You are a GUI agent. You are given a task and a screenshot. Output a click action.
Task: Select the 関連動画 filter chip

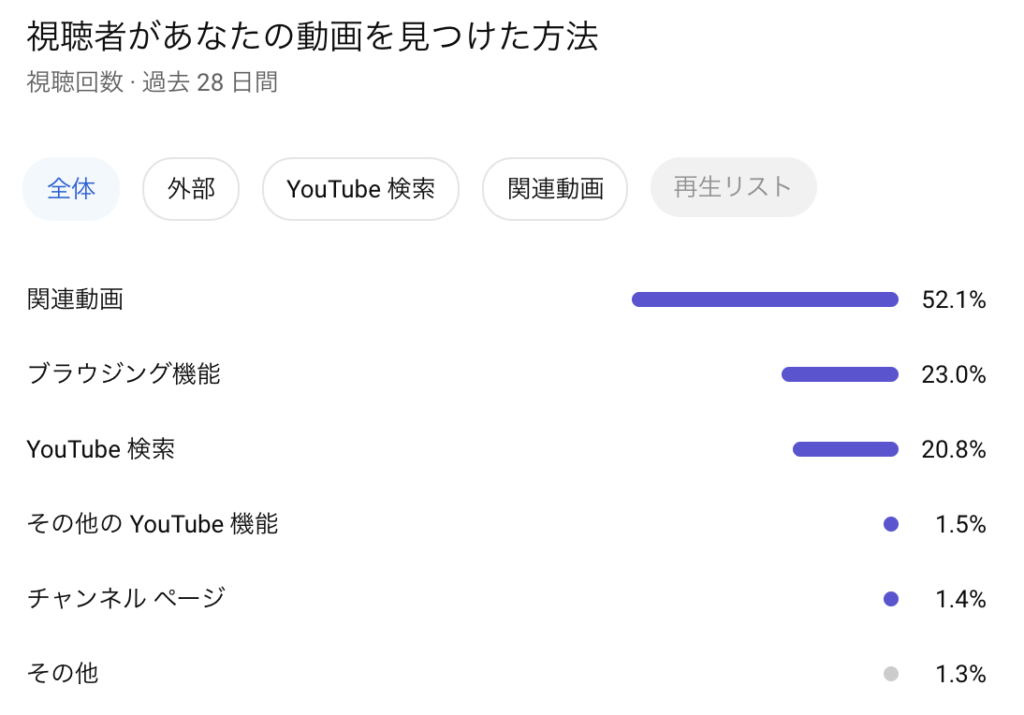(555, 189)
